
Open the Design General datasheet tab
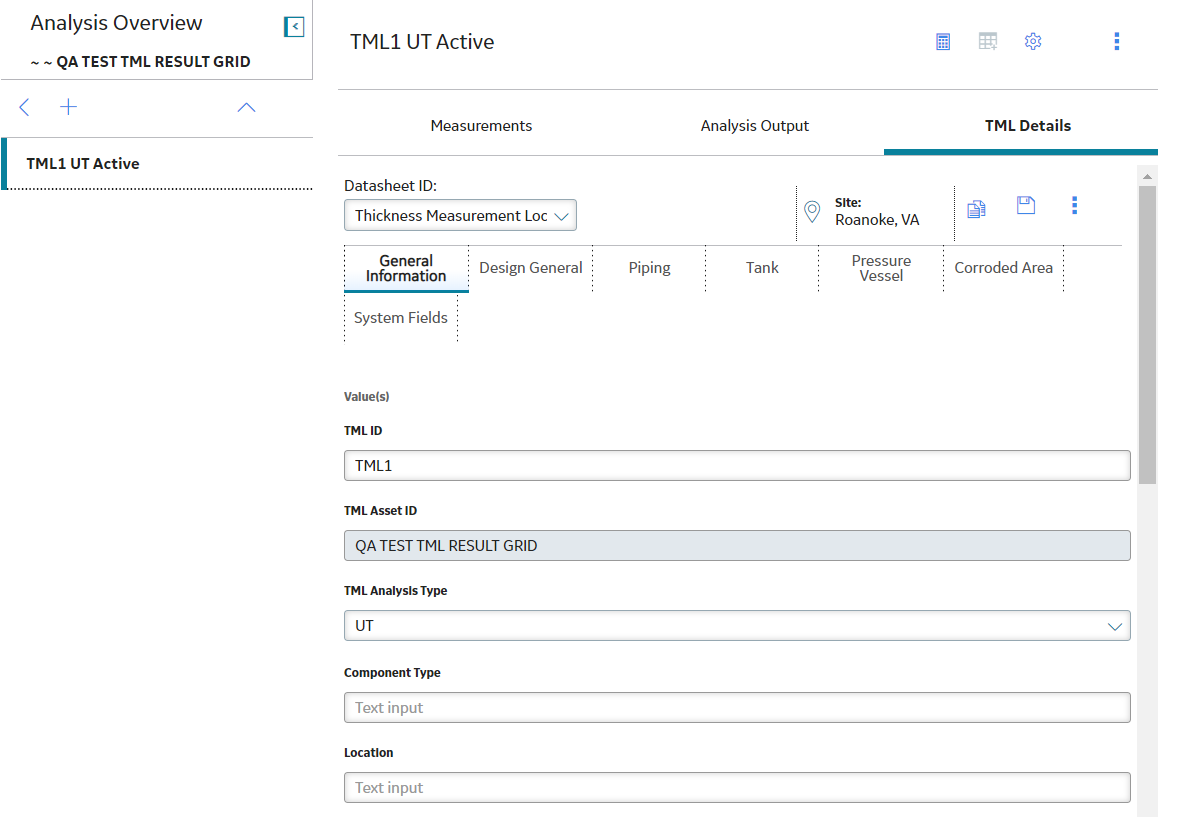[x=531, y=268]
